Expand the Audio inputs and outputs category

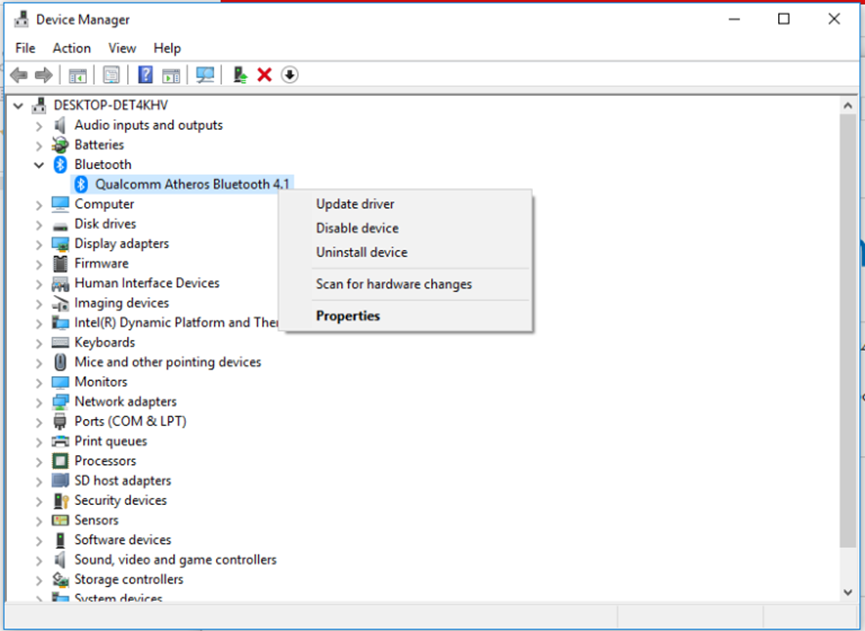point(39,126)
